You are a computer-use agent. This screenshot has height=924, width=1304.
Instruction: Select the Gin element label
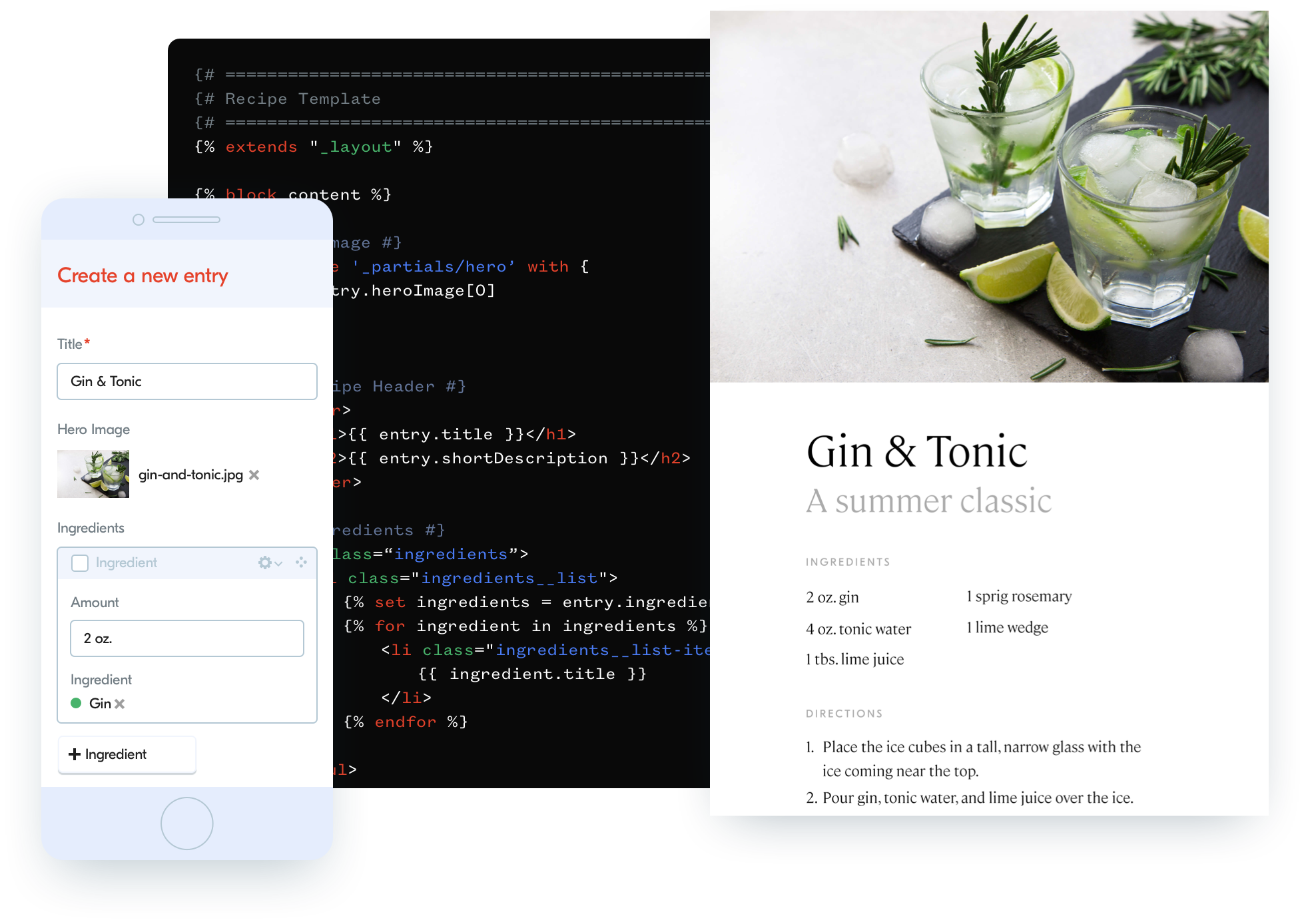[100, 704]
